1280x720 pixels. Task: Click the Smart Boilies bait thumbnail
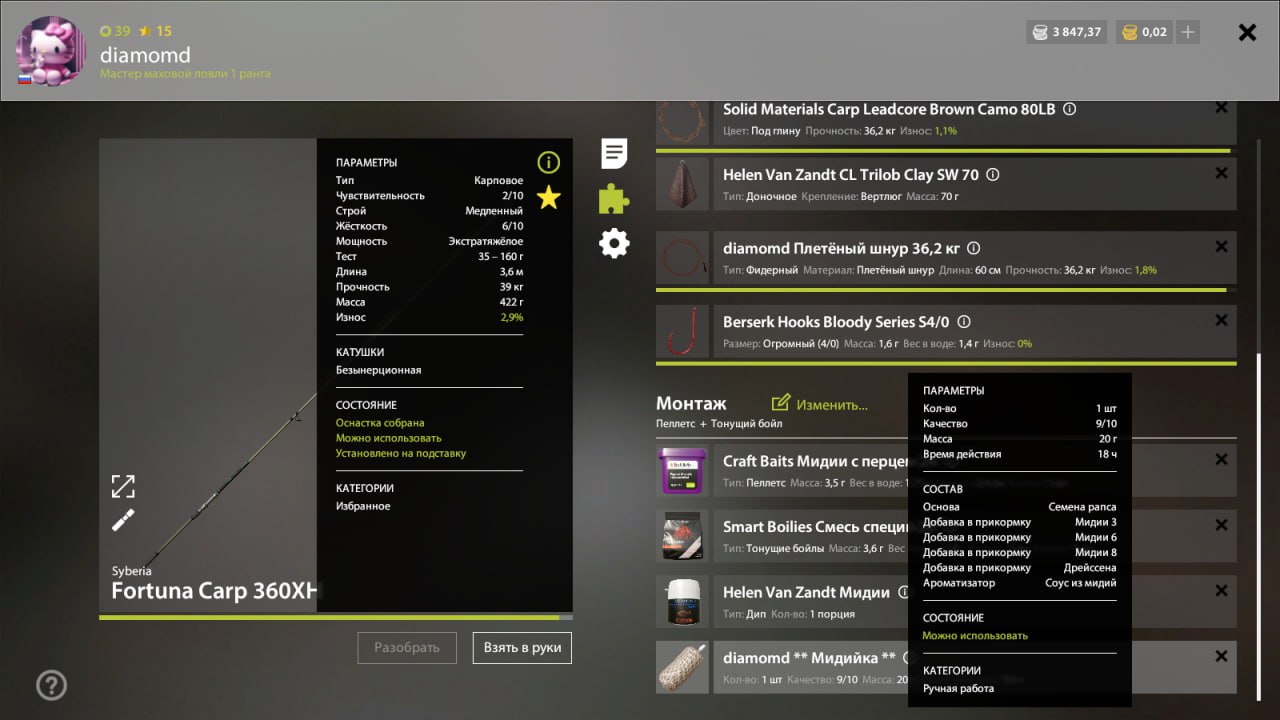point(683,536)
